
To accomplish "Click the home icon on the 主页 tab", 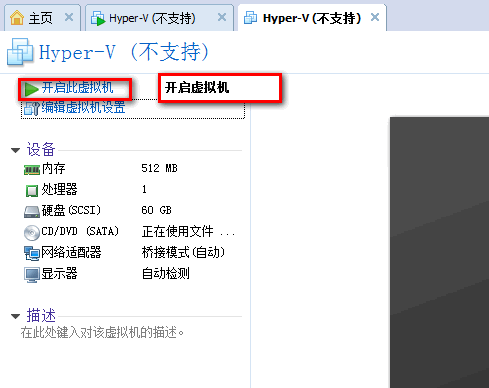I will point(17,18).
